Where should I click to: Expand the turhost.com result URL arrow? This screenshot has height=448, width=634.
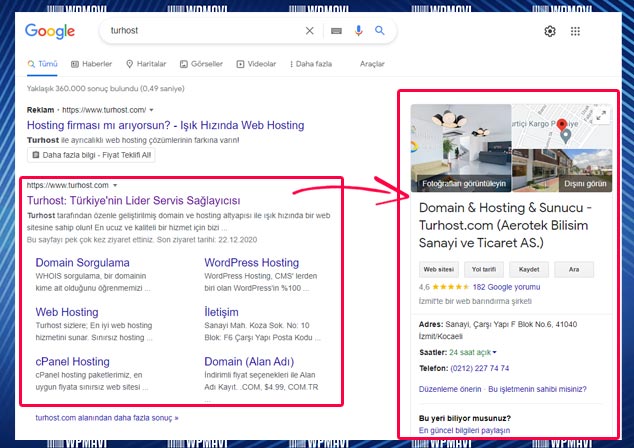(115, 185)
